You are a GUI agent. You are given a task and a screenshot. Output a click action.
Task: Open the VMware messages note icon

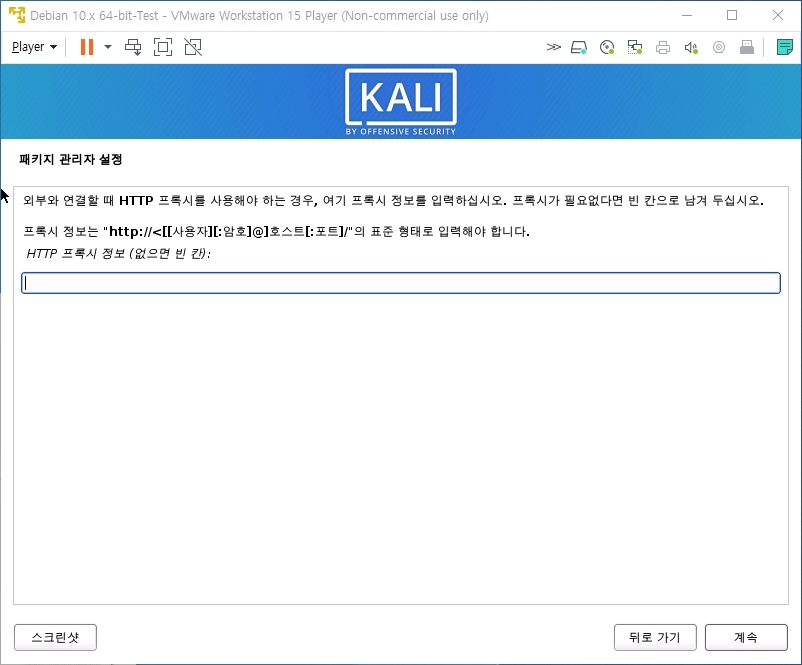point(785,48)
